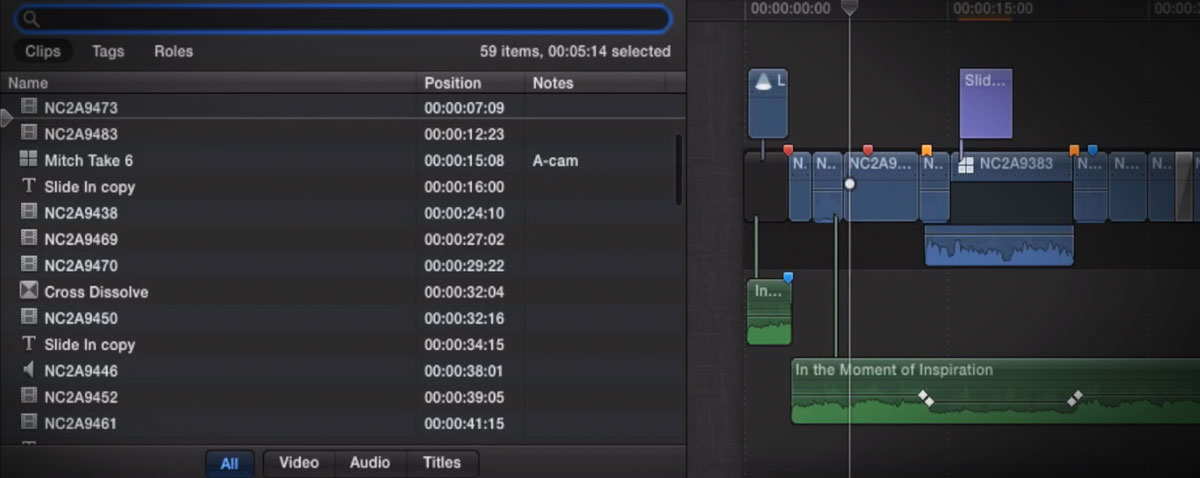Select the NC2A9383 clip in the timeline

(x=1011, y=187)
